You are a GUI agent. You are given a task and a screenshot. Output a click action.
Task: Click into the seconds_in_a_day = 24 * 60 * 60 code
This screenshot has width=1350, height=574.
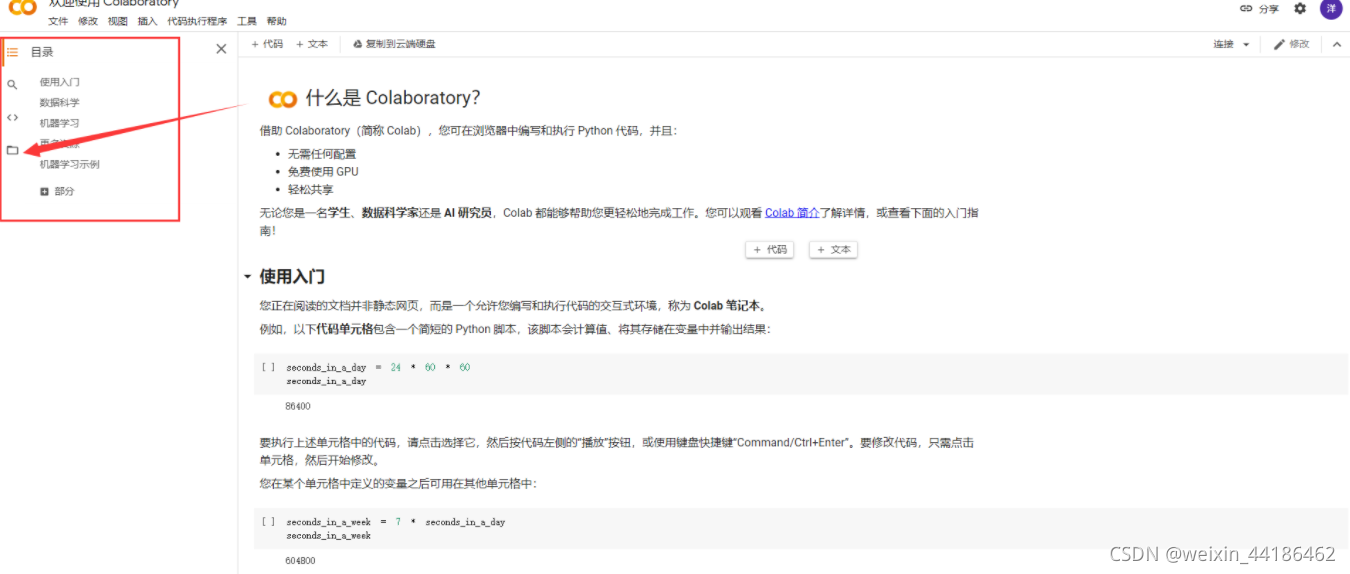pos(378,367)
